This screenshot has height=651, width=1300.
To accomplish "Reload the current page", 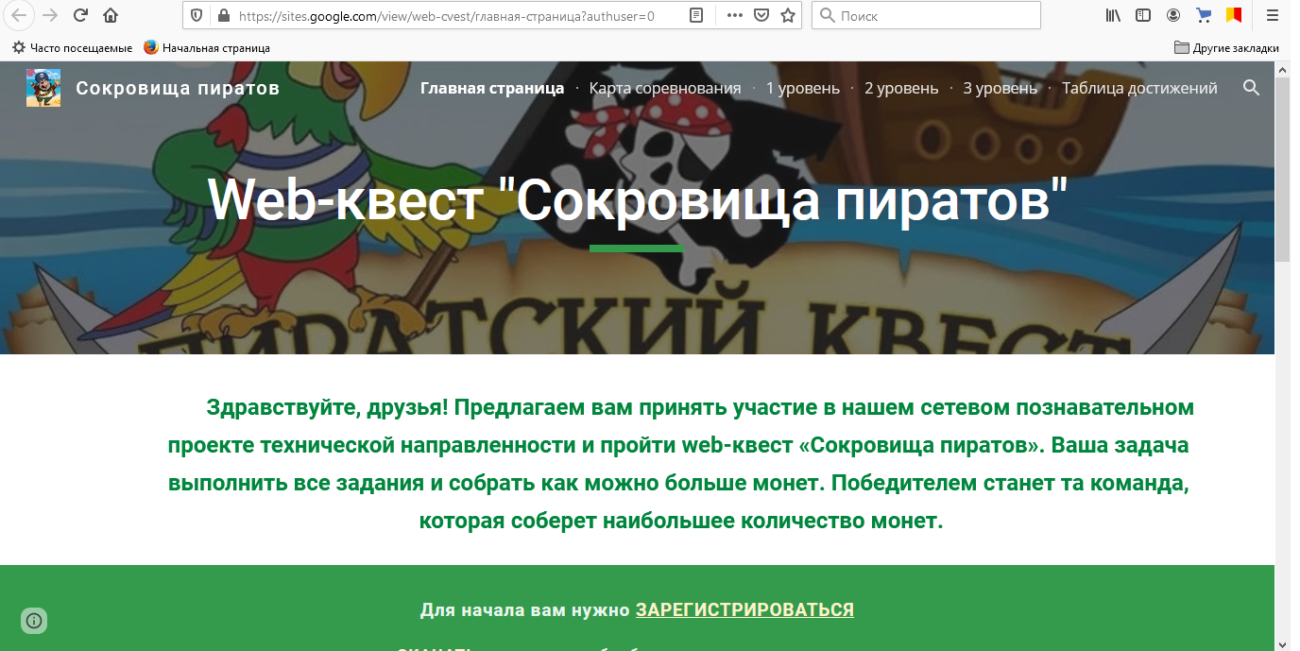I will click(81, 15).
